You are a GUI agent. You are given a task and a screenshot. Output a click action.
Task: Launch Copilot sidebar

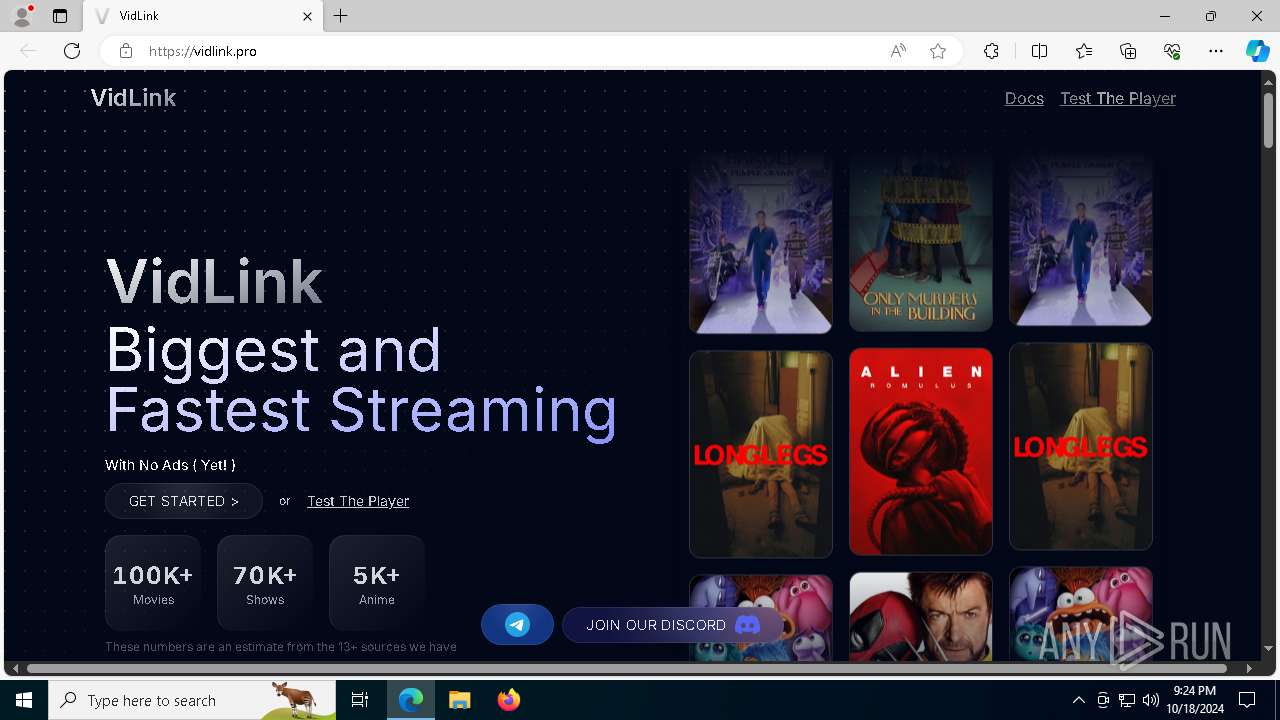(x=1257, y=51)
